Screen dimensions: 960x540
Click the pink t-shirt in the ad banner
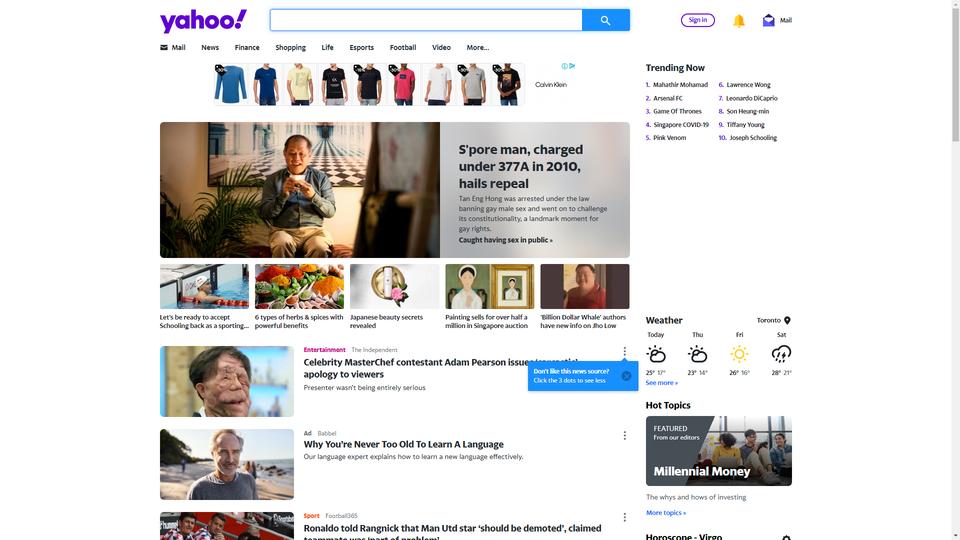[403, 84]
